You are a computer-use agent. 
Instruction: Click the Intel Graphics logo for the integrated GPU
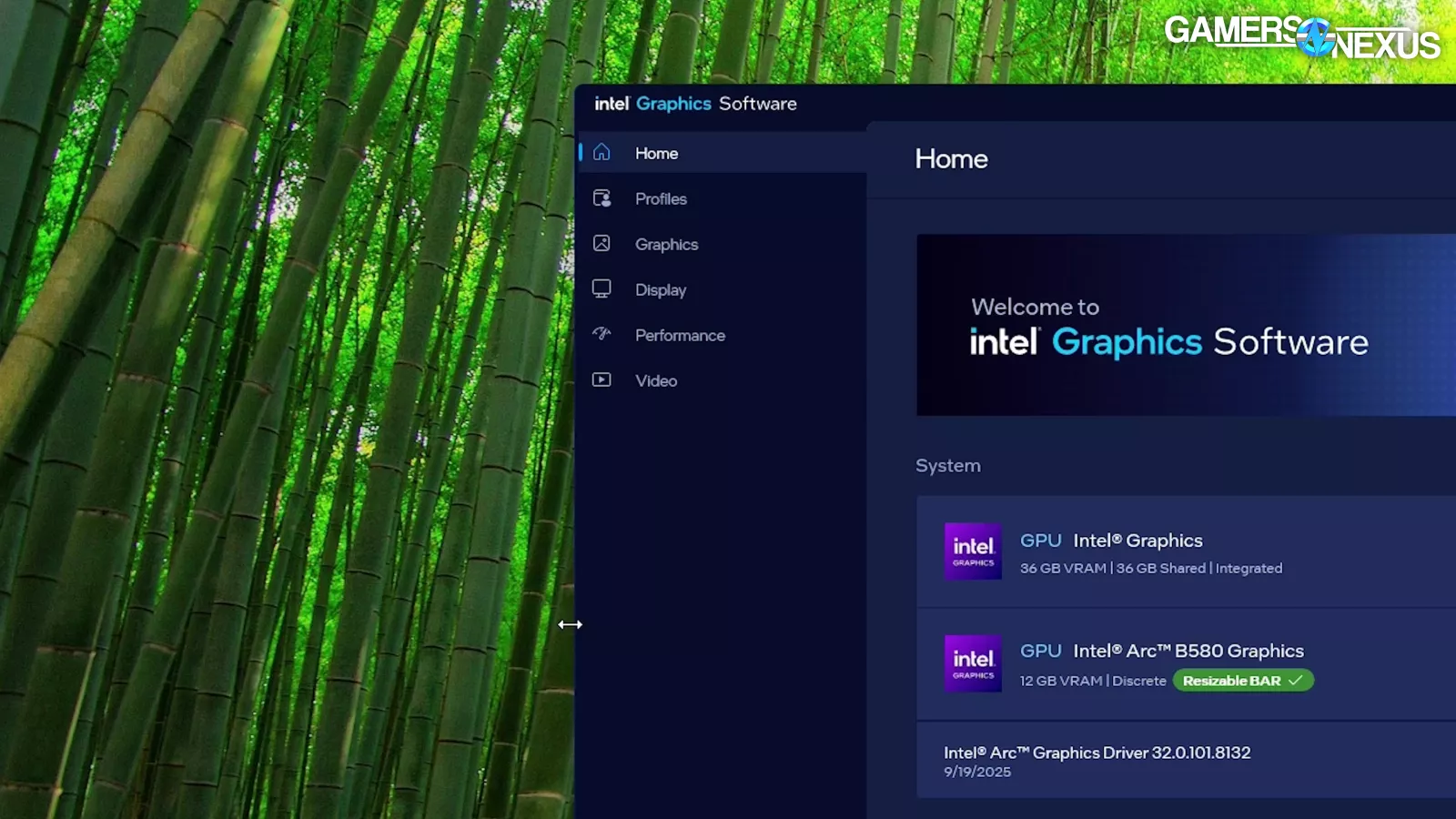tap(972, 551)
